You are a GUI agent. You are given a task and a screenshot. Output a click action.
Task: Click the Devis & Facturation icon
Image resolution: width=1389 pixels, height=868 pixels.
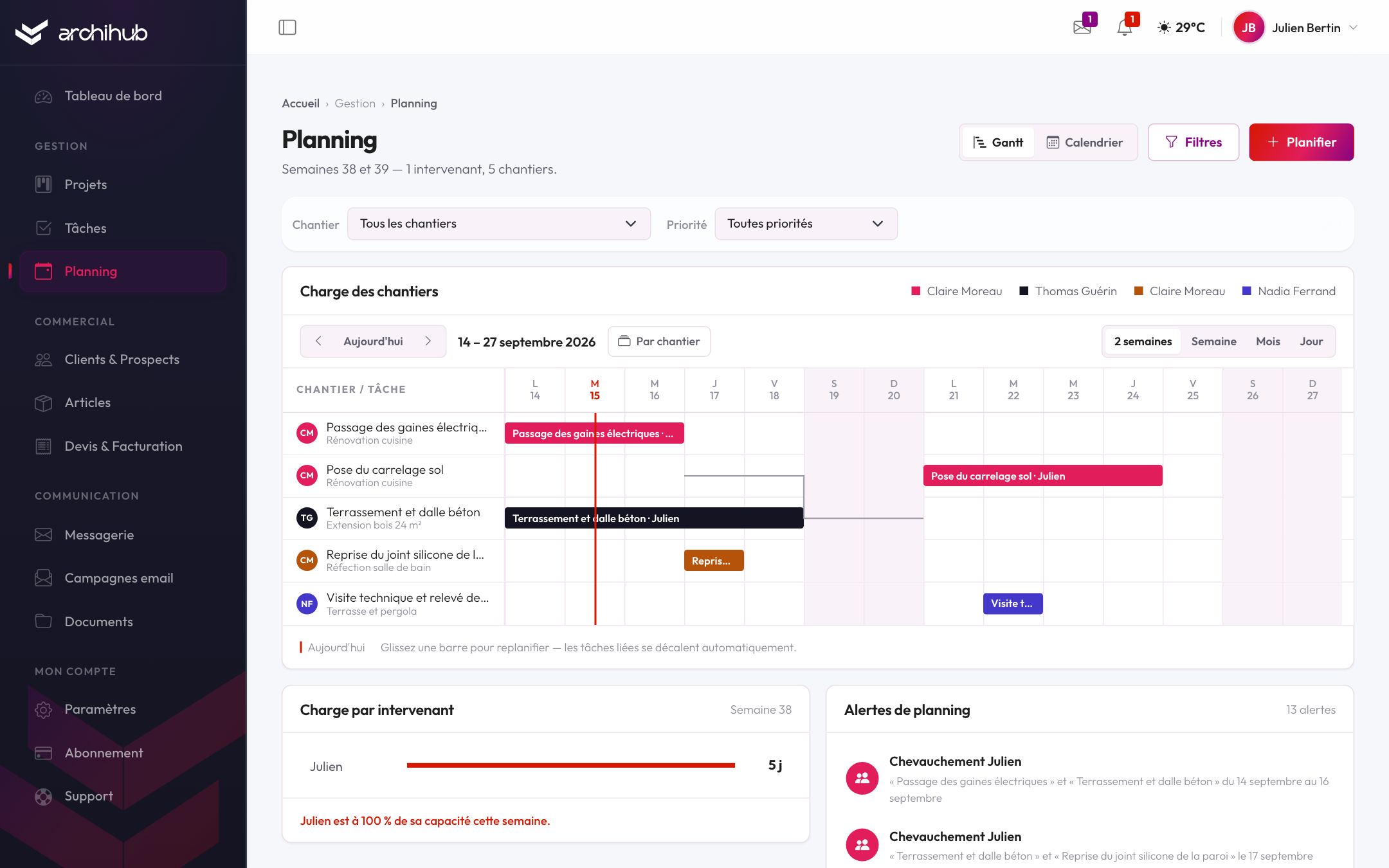(x=43, y=446)
